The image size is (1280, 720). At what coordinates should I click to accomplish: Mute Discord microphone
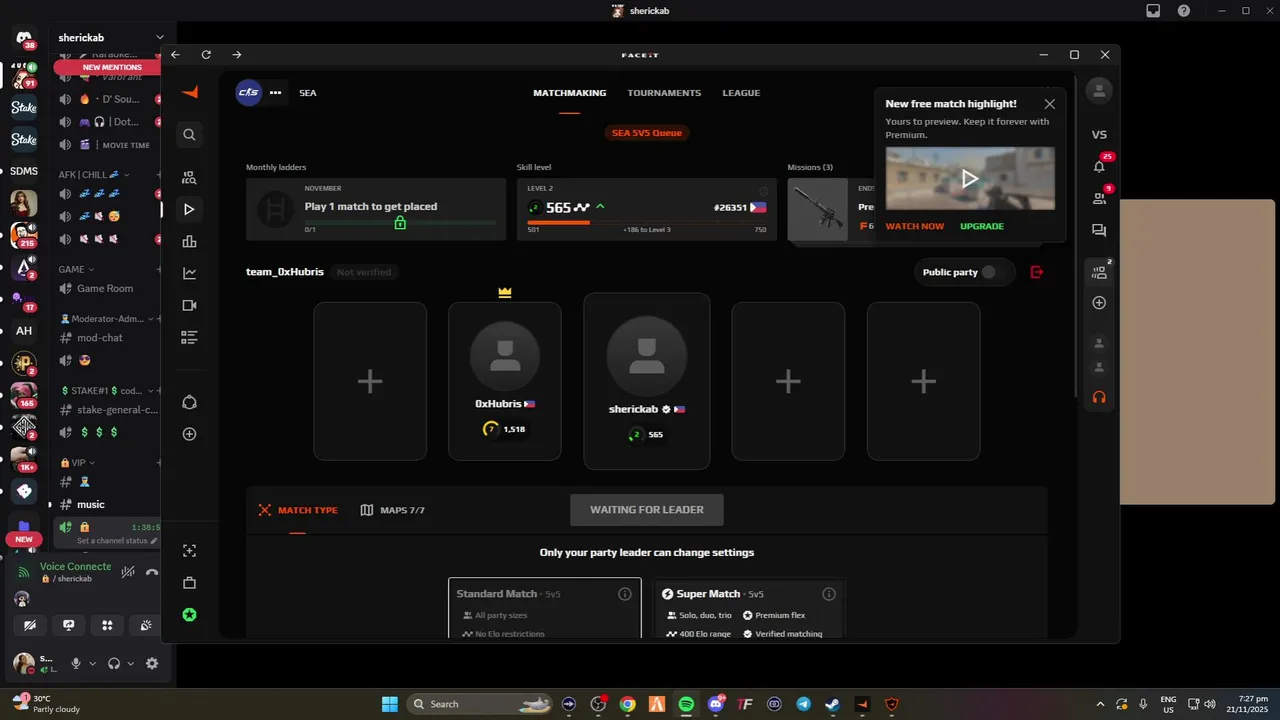[75, 663]
